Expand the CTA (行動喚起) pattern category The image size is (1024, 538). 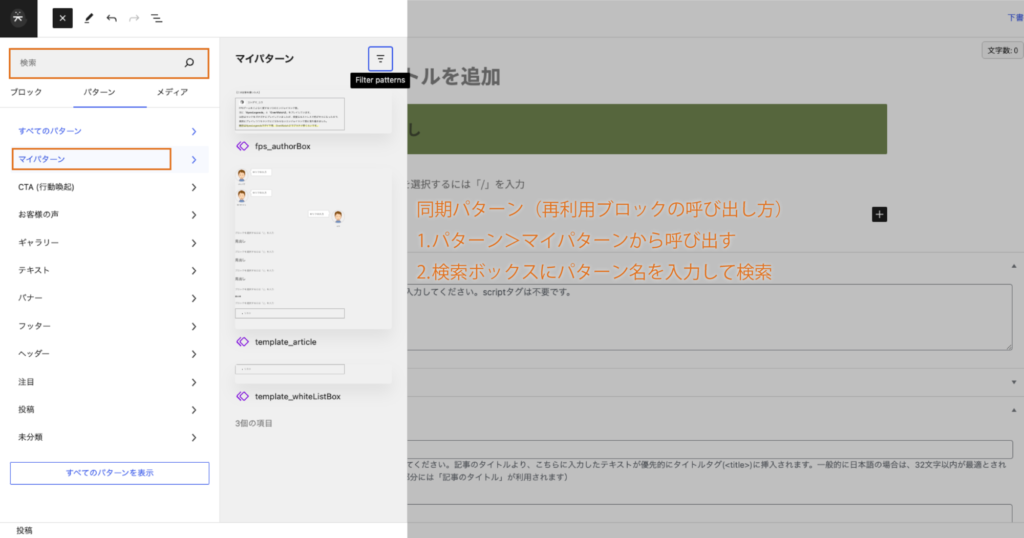109,187
